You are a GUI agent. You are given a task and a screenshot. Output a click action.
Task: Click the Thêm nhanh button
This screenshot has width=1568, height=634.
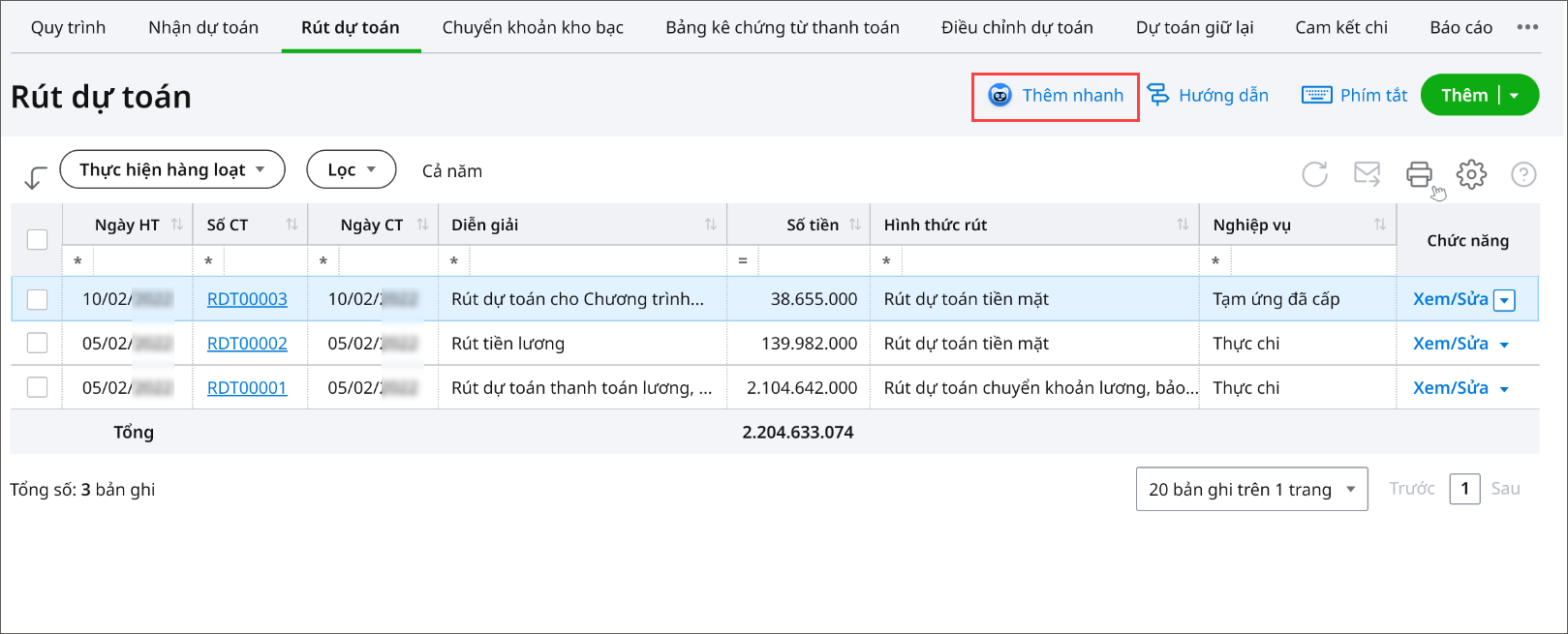point(1056,95)
